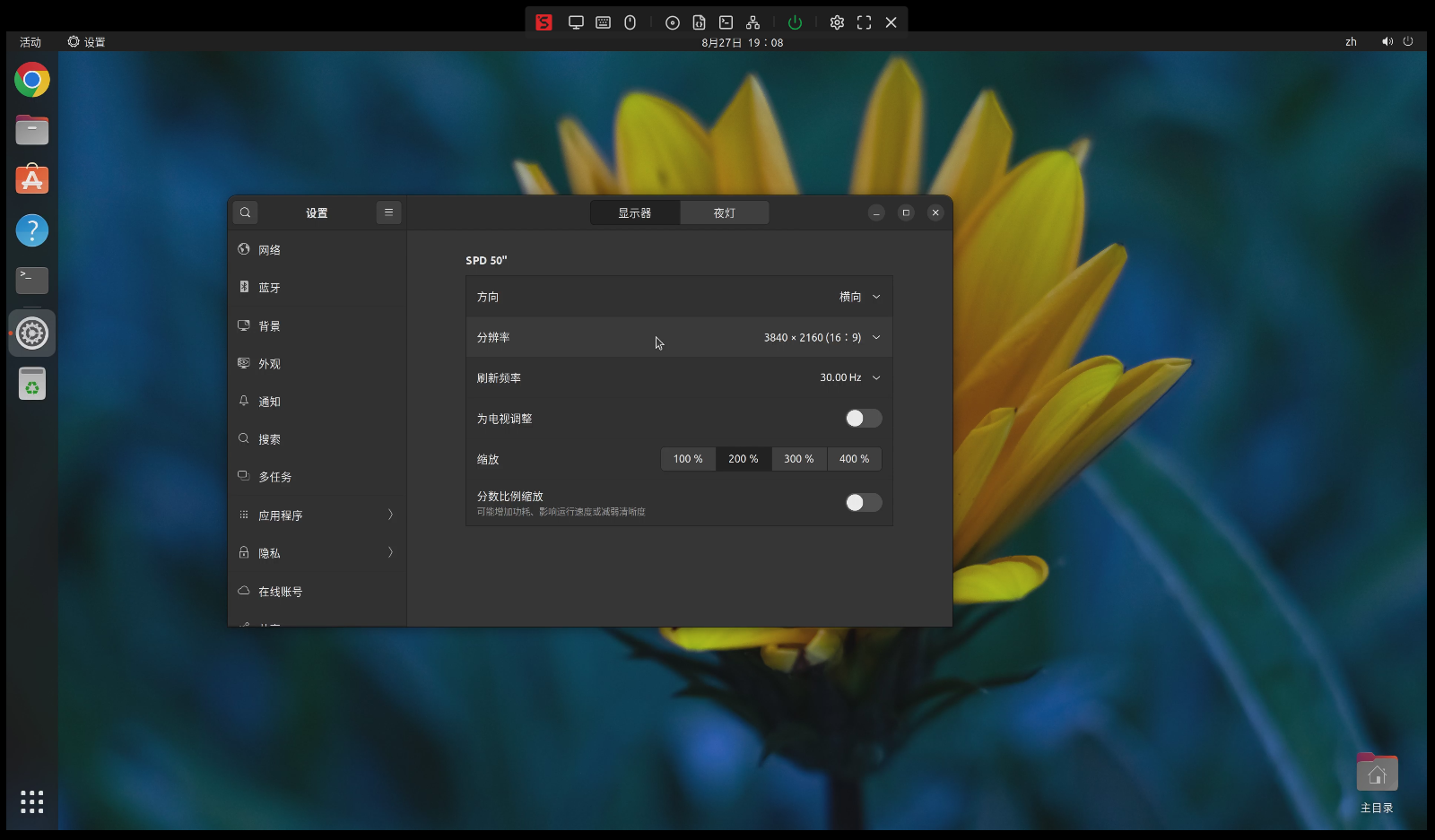Open the settings hamburger menu

coord(388,212)
